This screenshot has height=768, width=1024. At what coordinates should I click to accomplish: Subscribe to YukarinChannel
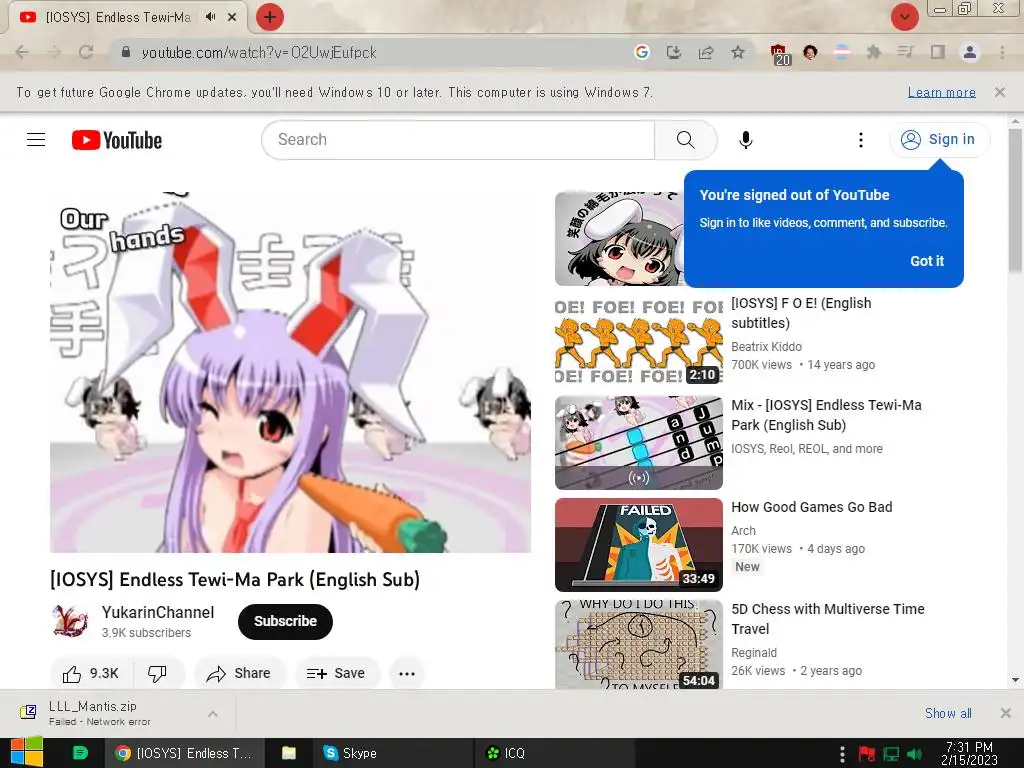point(285,622)
